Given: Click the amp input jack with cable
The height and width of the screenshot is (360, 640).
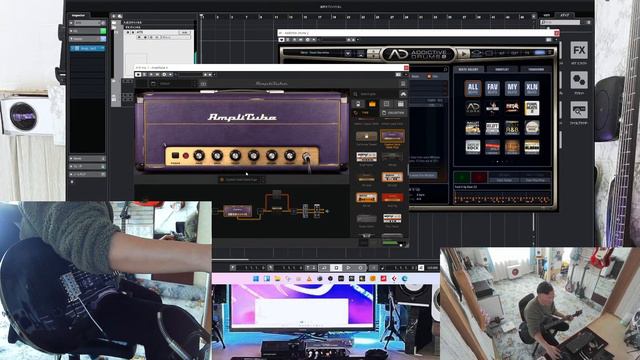Looking at the screenshot, I should click(x=306, y=157).
